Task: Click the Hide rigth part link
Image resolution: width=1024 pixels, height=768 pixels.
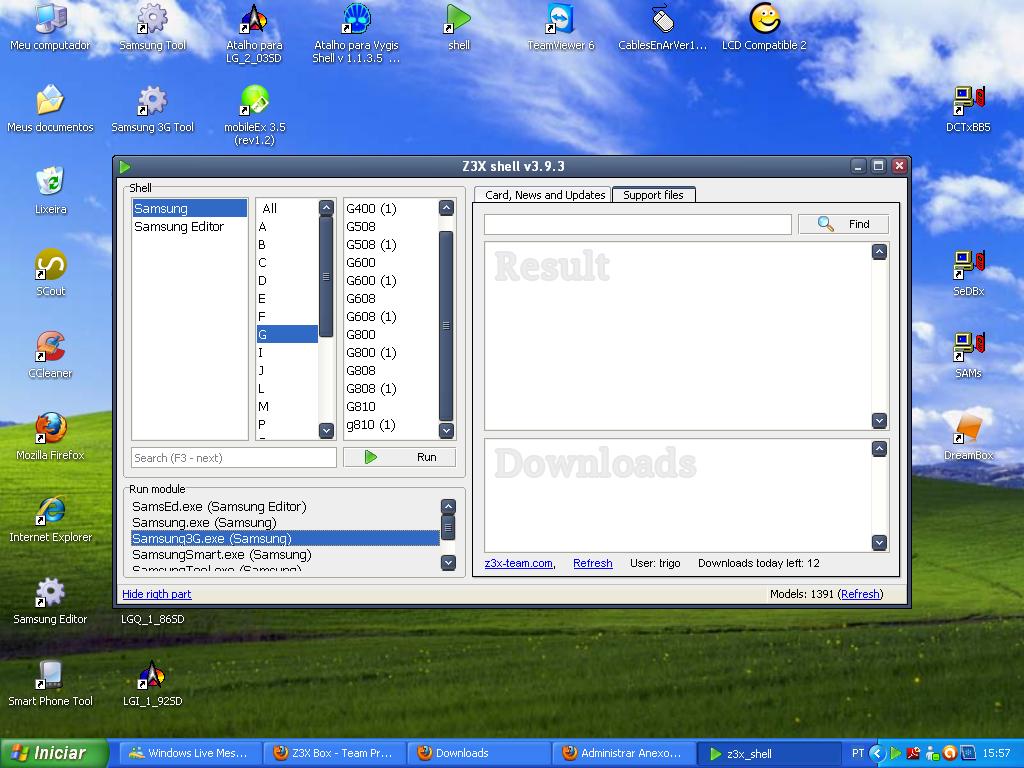Action: click(x=157, y=594)
